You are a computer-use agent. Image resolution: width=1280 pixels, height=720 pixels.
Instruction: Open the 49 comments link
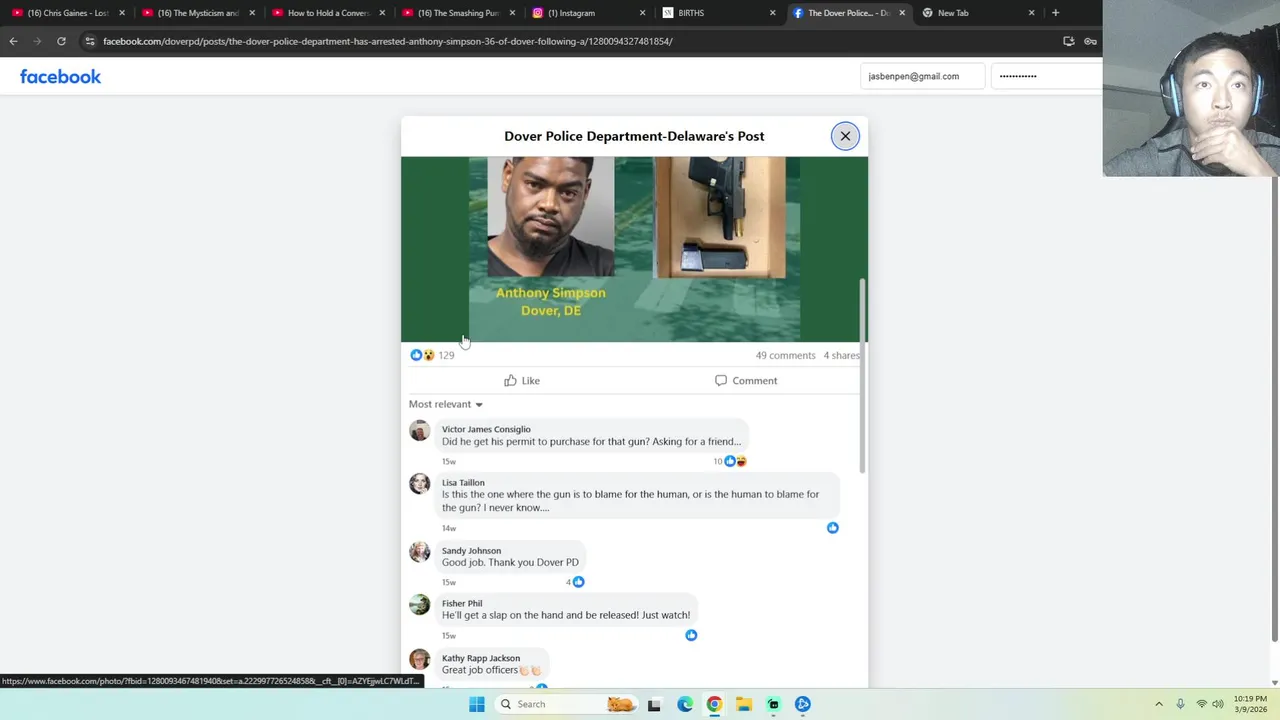785,355
